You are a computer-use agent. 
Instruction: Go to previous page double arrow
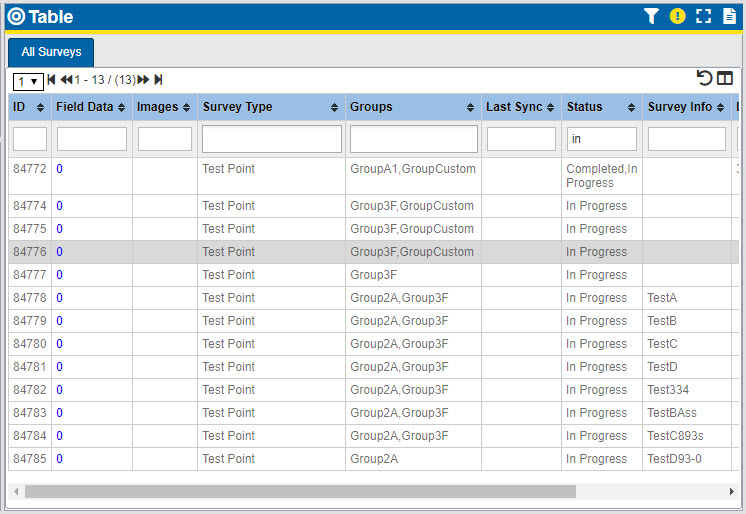click(x=66, y=79)
